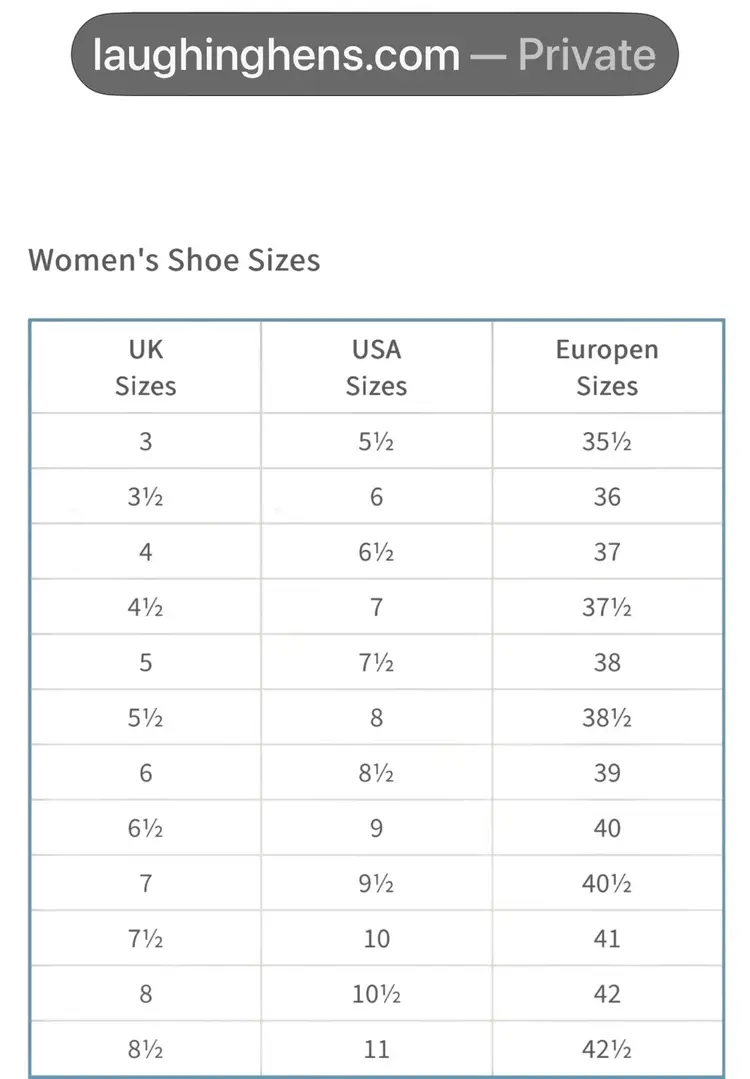The width and height of the screenshot is (750, 1079).
Task: Click the European size 42½ cell
Action: (607, 1049)
